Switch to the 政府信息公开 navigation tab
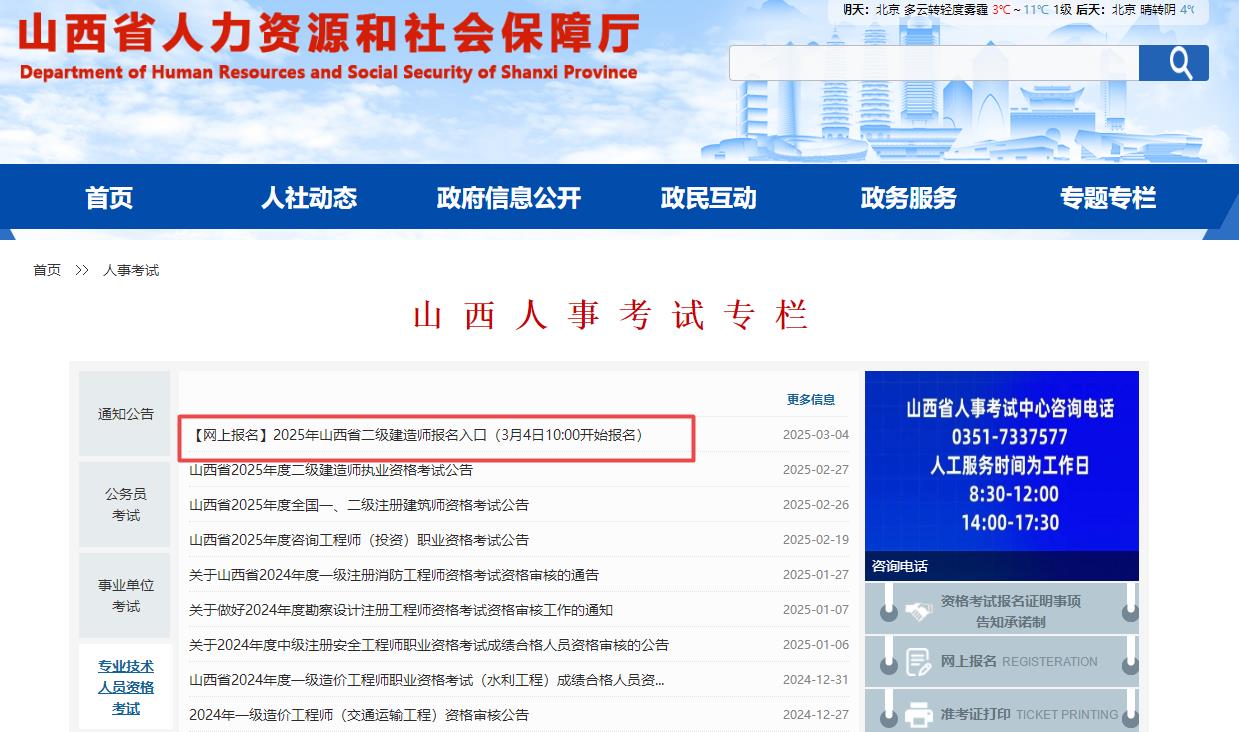The width and height of the screenshot is (1239, 732). click(508, 198)
